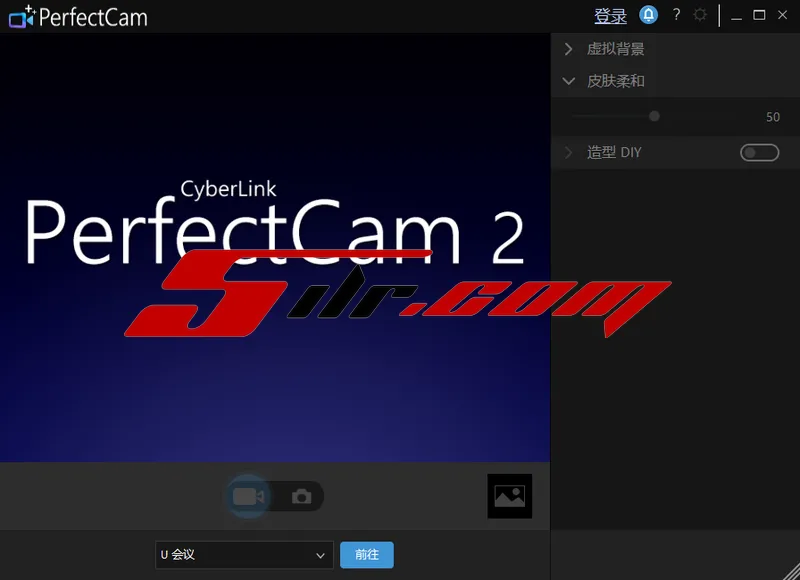
Task: Click the 皮肤柔和 label
Action: tap(615, 81)
